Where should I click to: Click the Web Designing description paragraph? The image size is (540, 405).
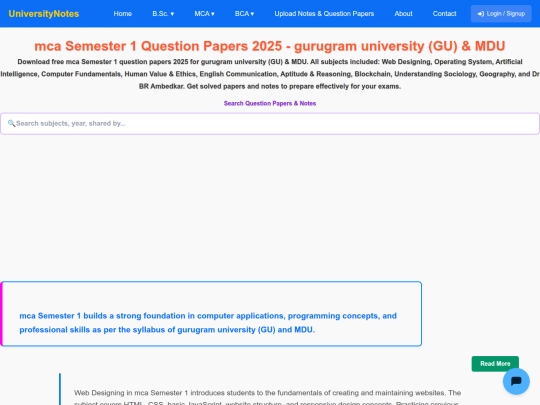tap(268, 397)
